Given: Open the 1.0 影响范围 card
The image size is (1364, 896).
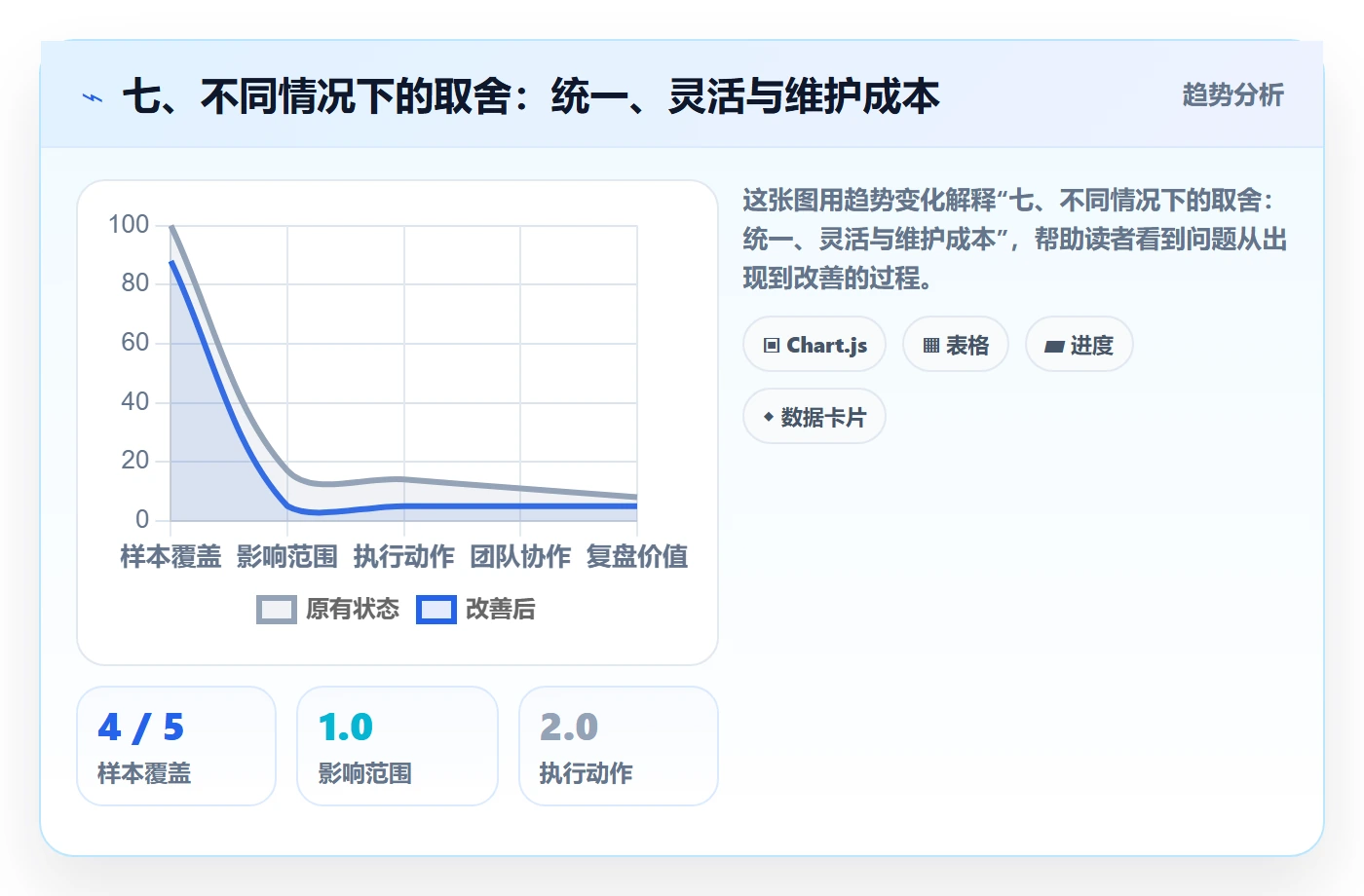Looking at the screenshot, I should (x=398, y=746).
